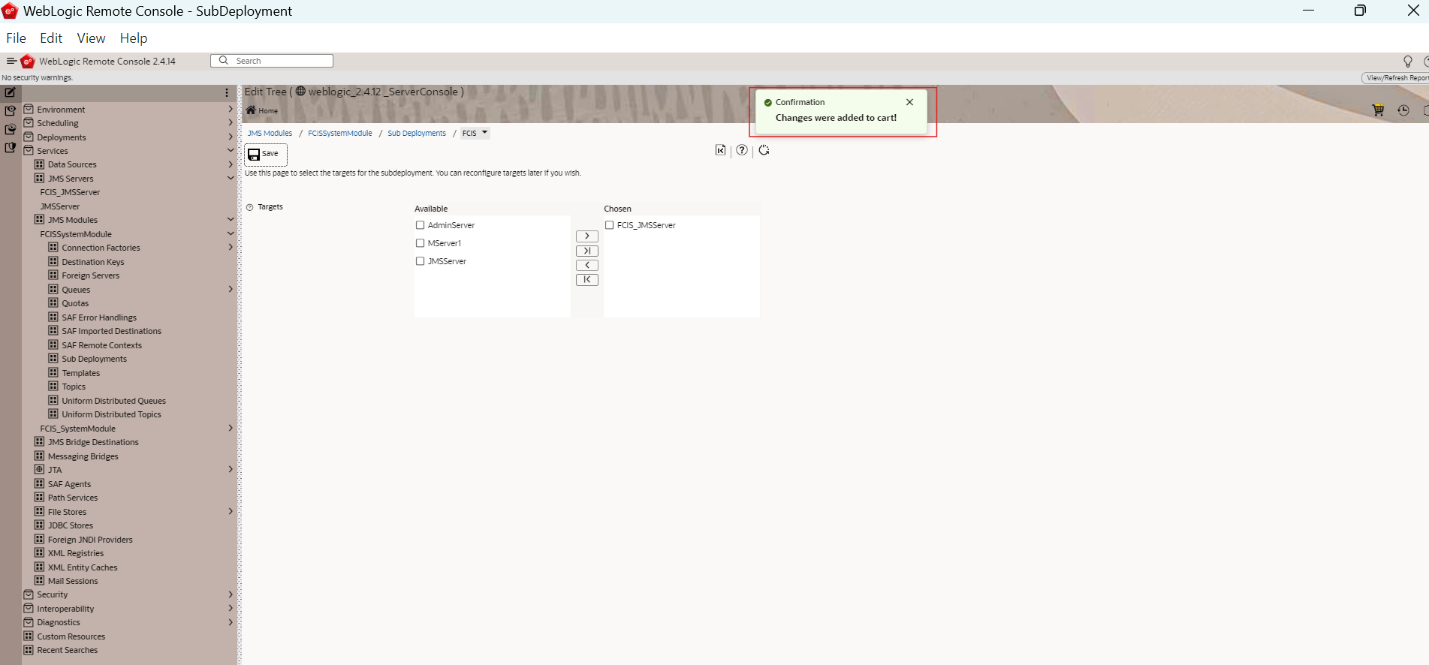Click the question mark help icon
The height and width of the screenshot is (665, 1429).
click(742, 150)
